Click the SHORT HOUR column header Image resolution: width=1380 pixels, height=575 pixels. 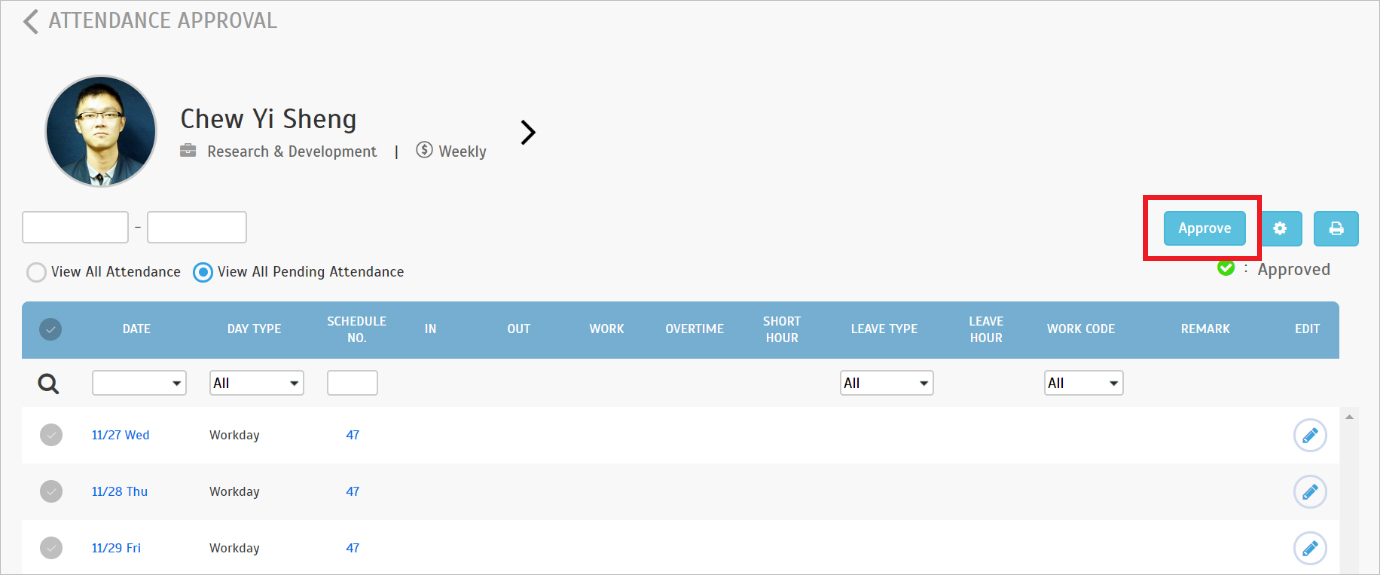pos(782,329)
